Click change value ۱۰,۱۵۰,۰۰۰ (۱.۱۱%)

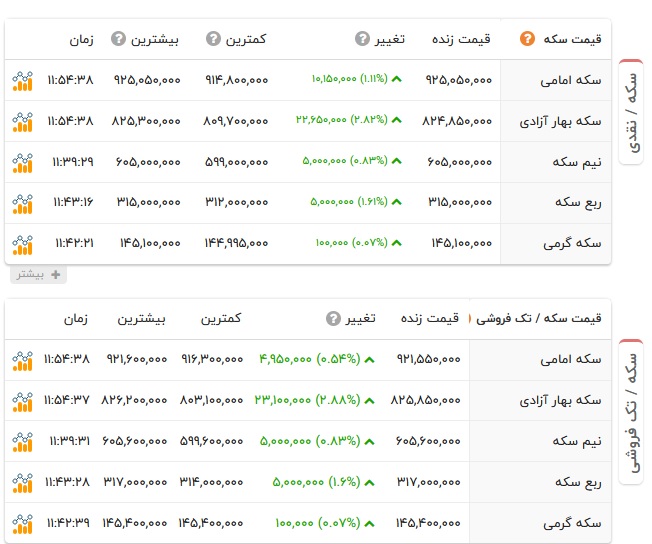350,79
